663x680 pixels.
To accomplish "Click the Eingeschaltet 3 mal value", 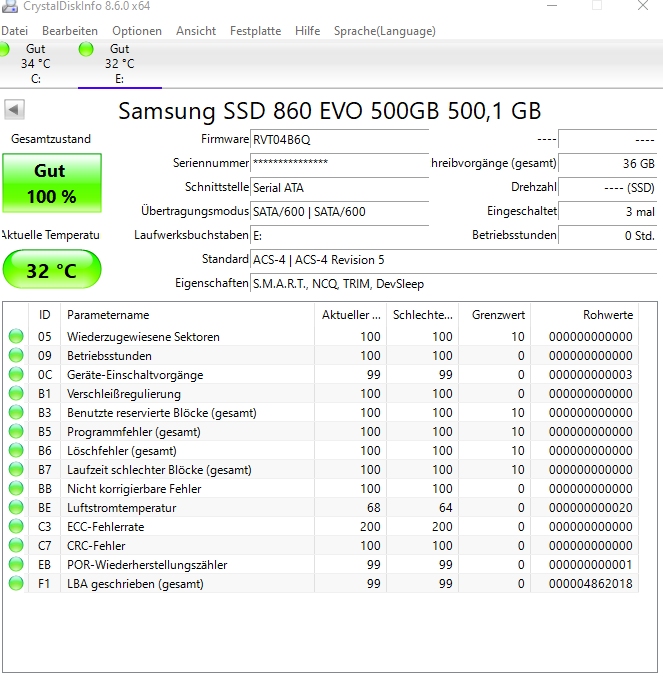I will (607, 212).
